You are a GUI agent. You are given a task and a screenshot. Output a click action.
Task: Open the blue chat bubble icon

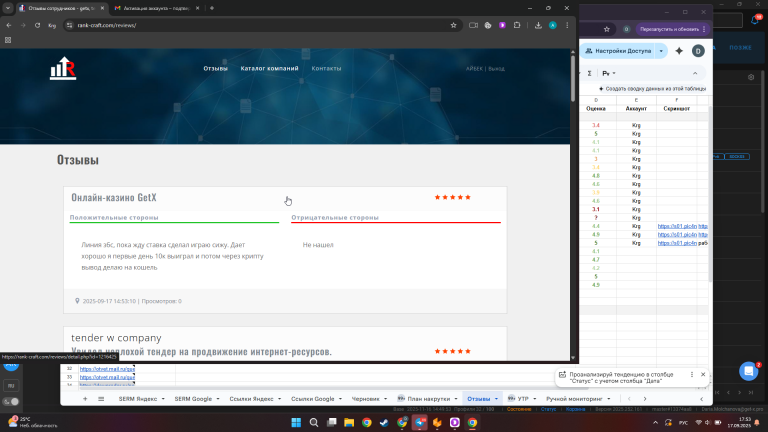(x=748, y=371)
